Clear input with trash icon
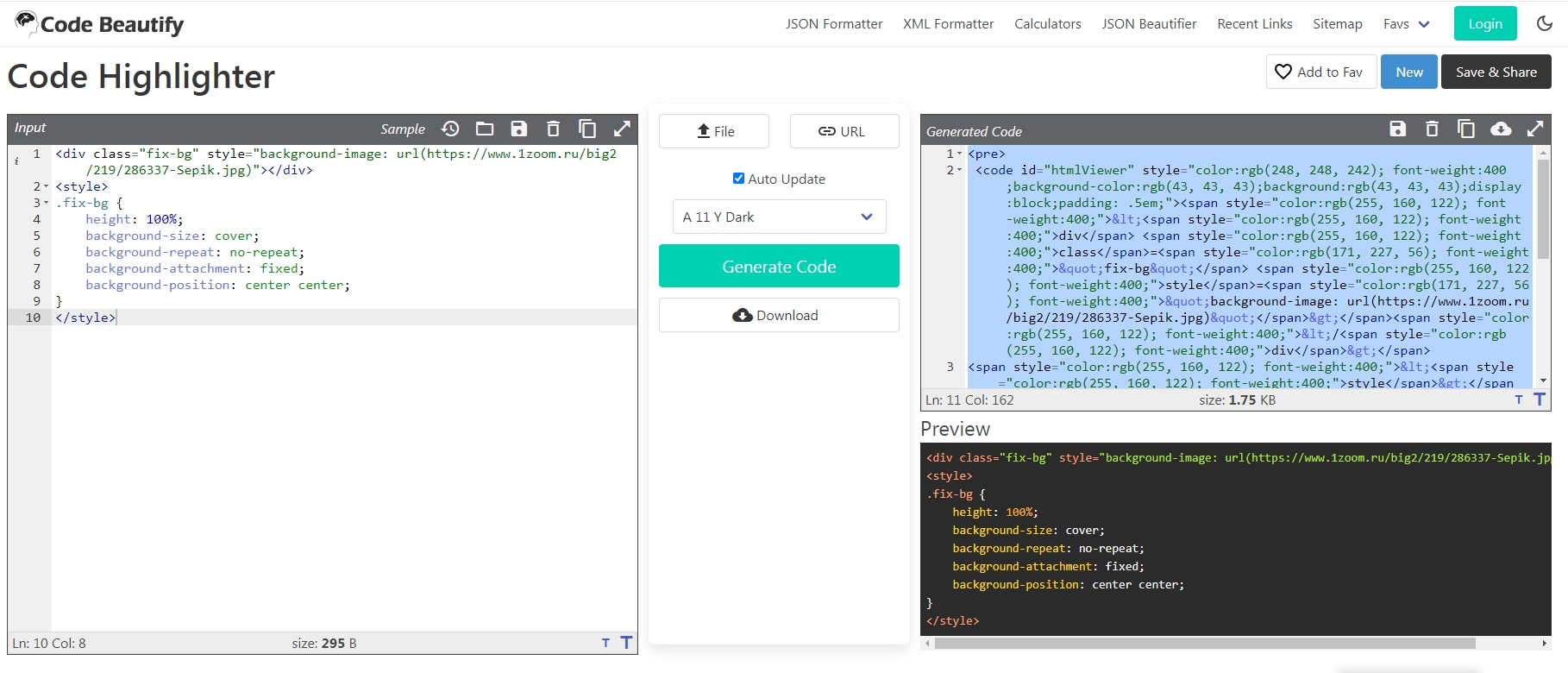Viewport: 1568px width, 673px height. tap(553, 129)
